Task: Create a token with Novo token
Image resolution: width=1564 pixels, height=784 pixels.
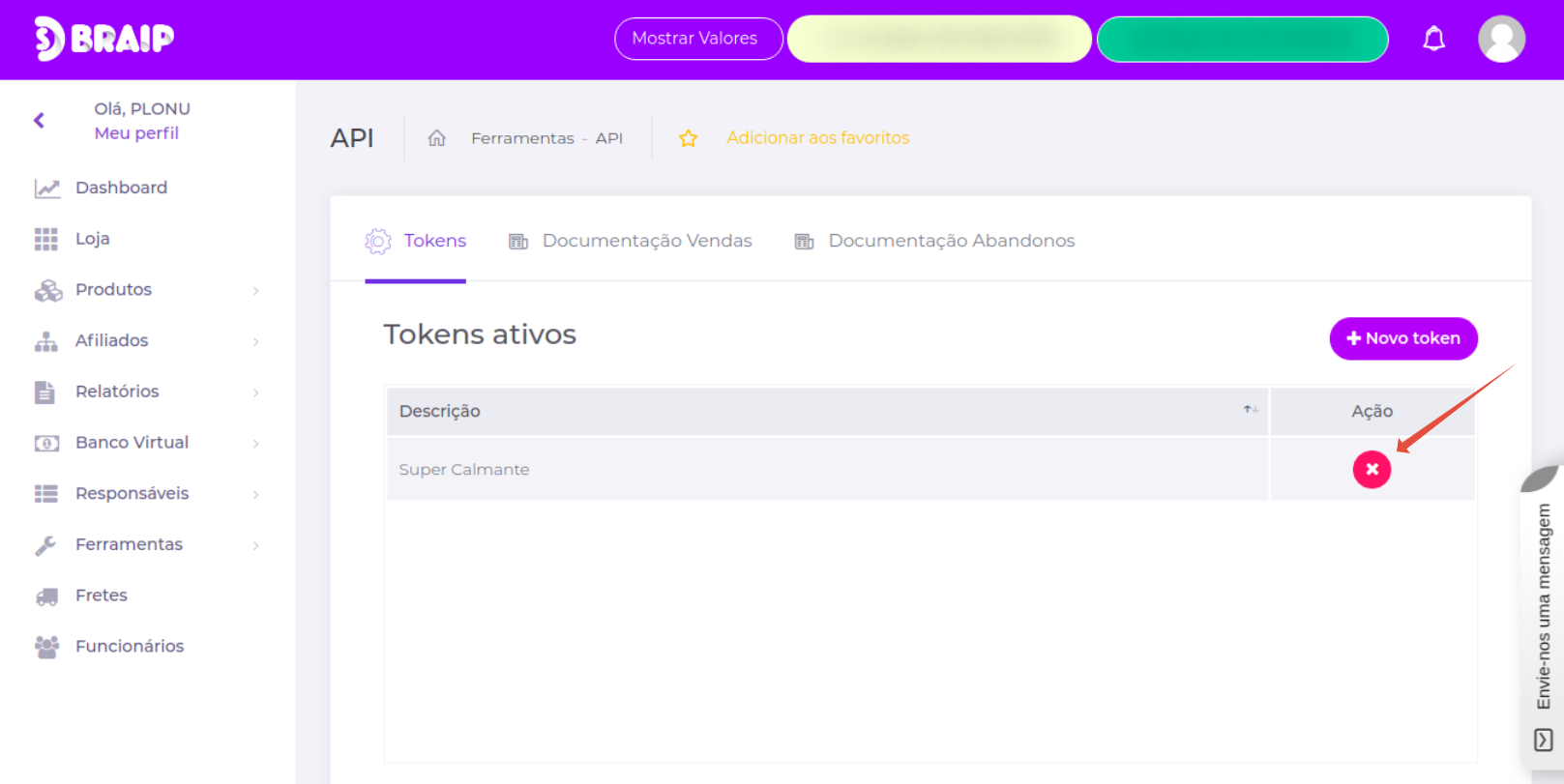Action: 1403,338
